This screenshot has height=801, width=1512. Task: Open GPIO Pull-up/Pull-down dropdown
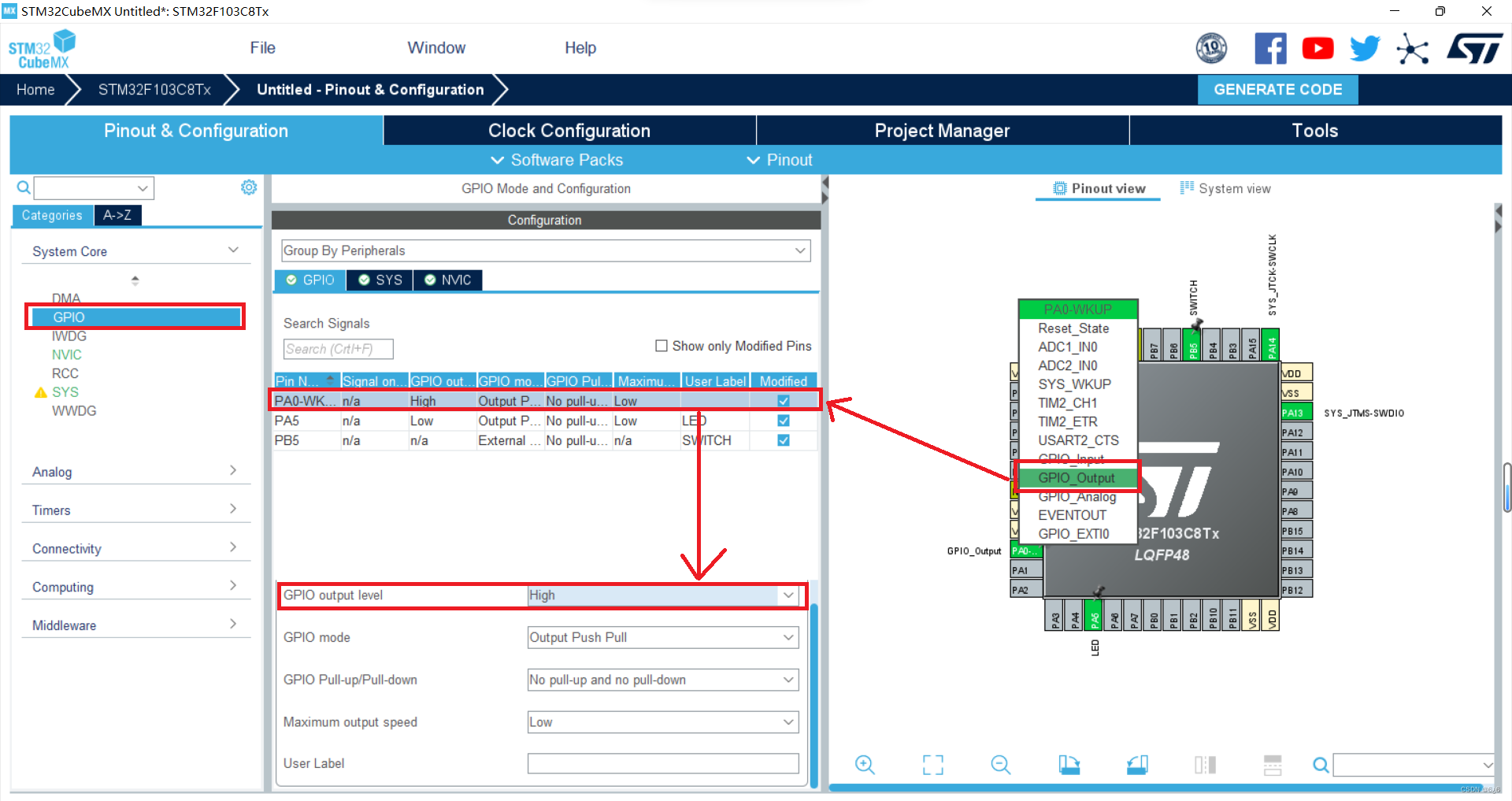(x=663, y=680)
